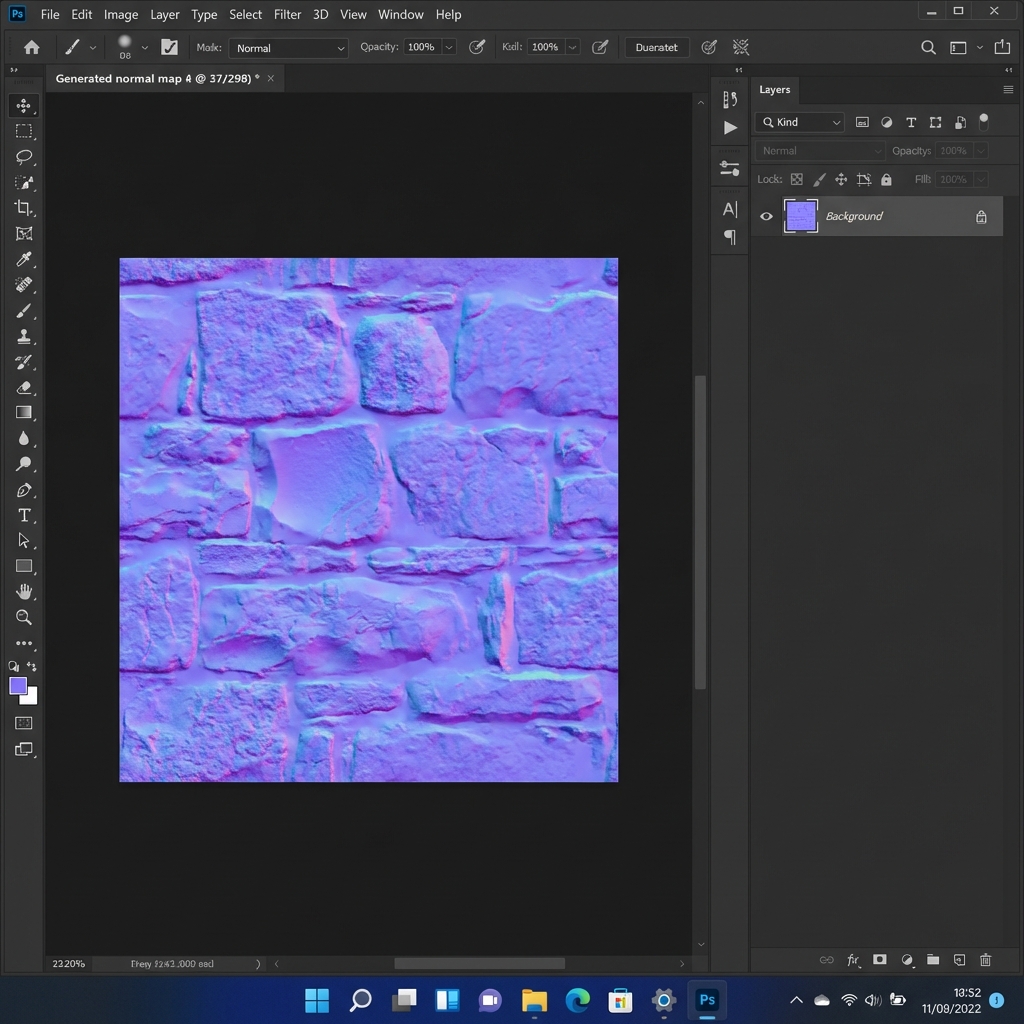Click the Dueratet button
This screenshot has height=1024, width=1024.
coord(656,46)
